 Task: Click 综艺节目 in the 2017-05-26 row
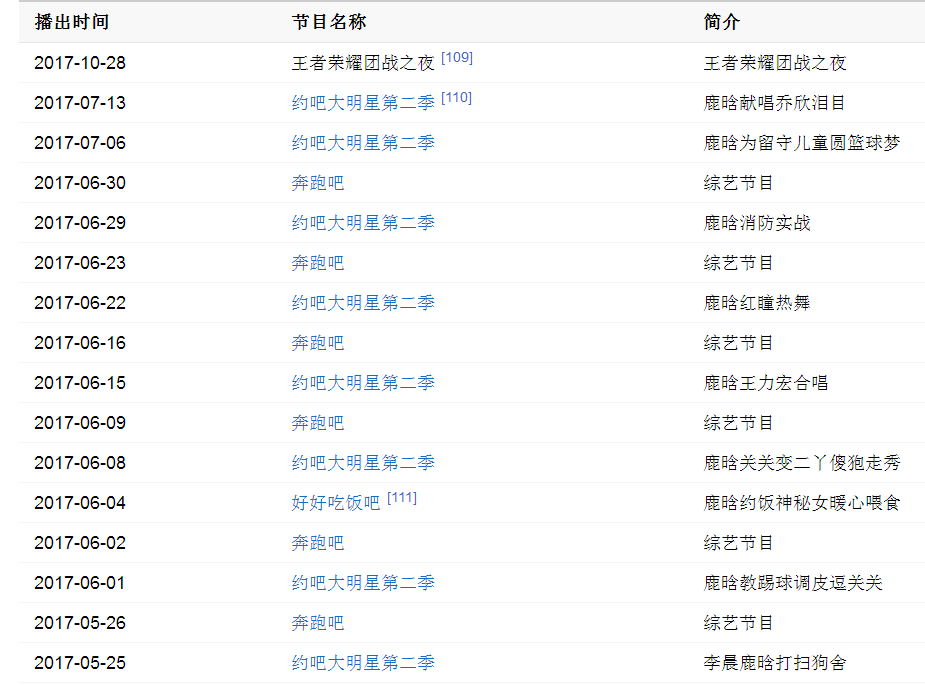(739, 623)
